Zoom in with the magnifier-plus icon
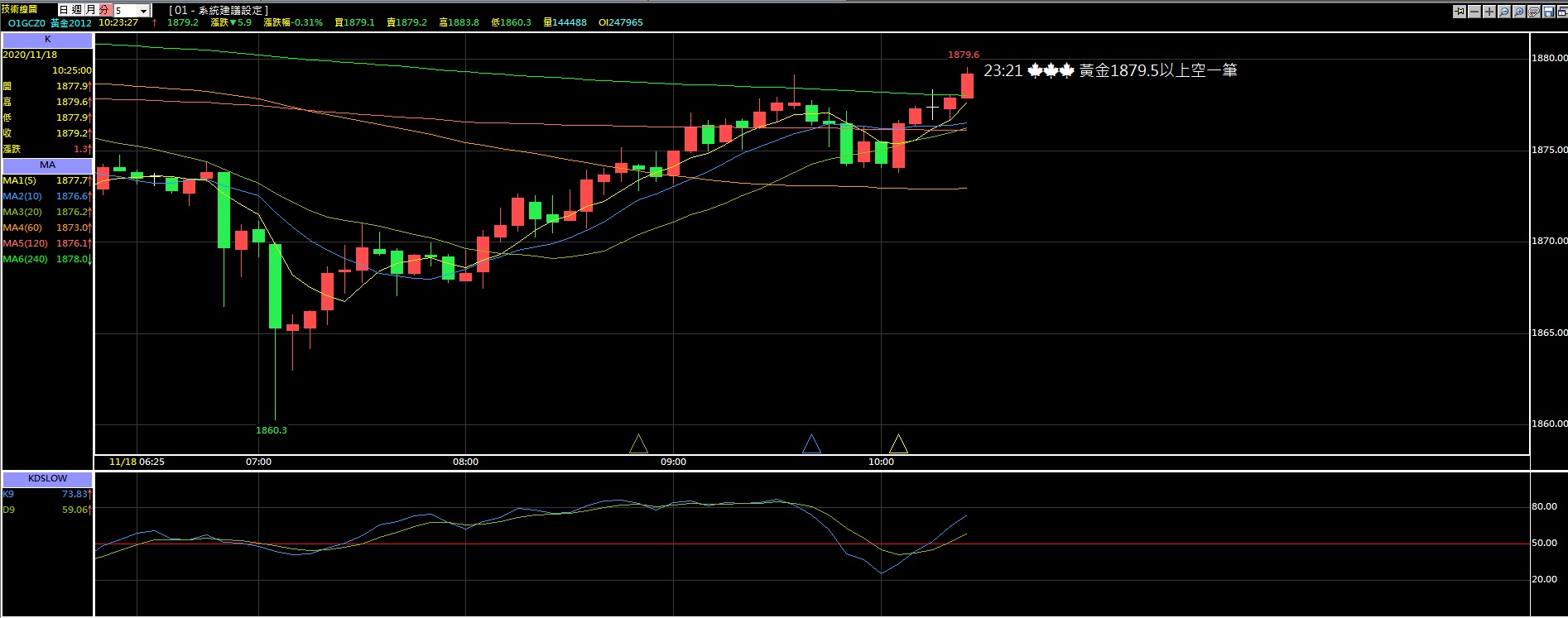This screenshot has height=618, width=1568. [x=1519, y=12]
